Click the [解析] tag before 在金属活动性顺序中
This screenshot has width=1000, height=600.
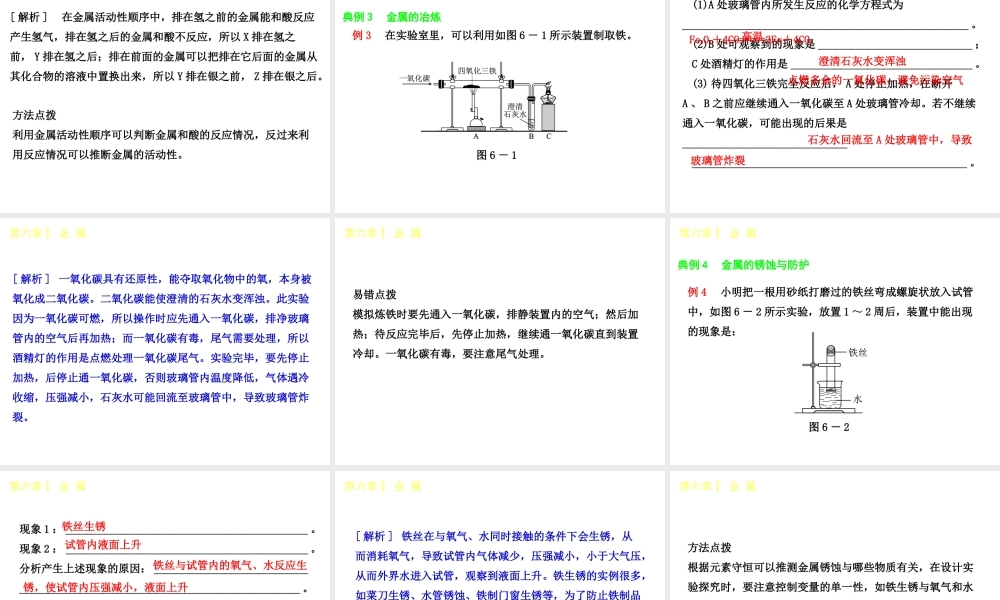(x=29, y=17)
